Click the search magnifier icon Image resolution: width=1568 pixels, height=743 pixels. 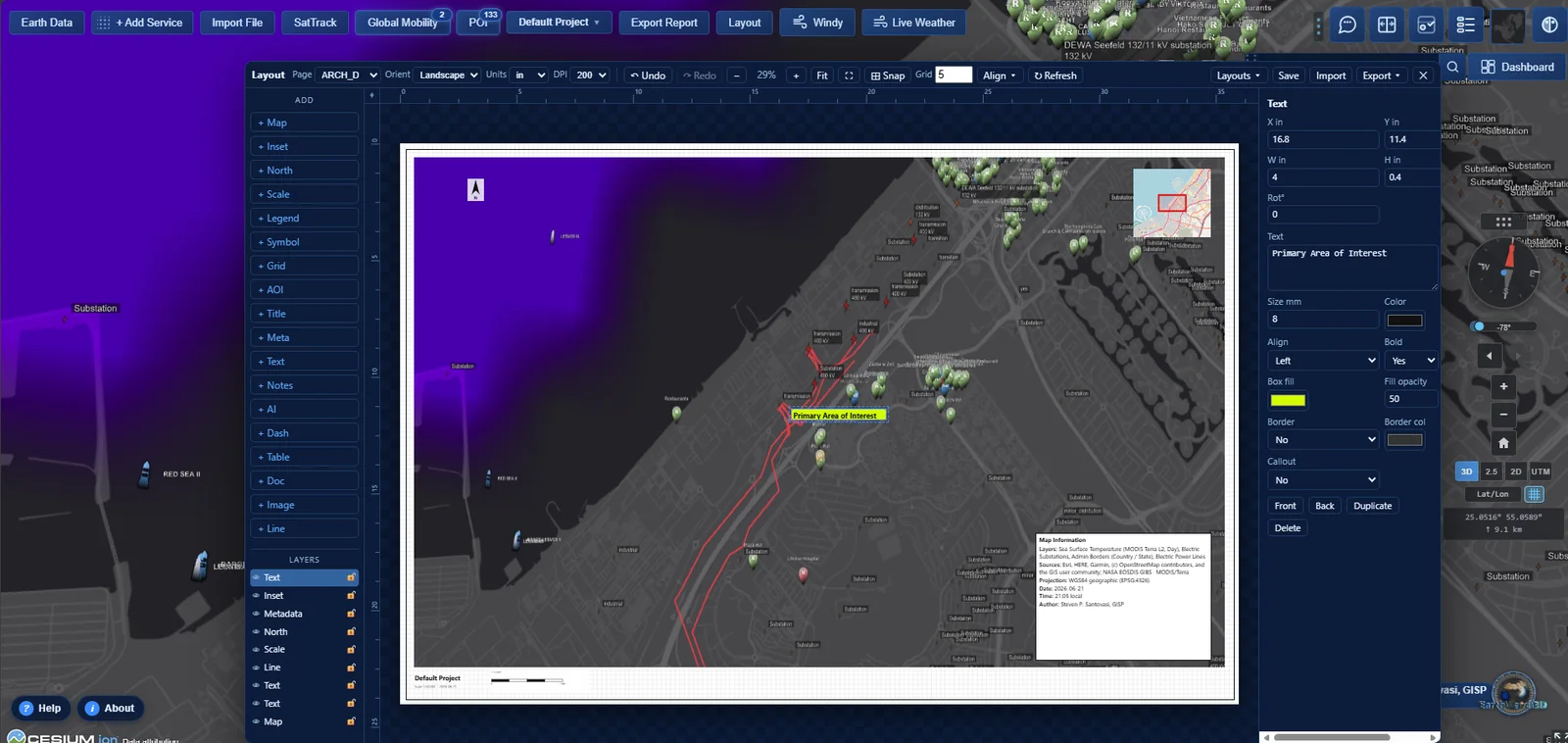[1452, 67]
